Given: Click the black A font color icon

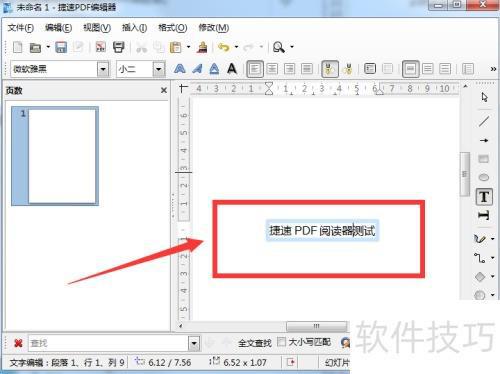Looking at the screenshot, I should coord(232,69).
